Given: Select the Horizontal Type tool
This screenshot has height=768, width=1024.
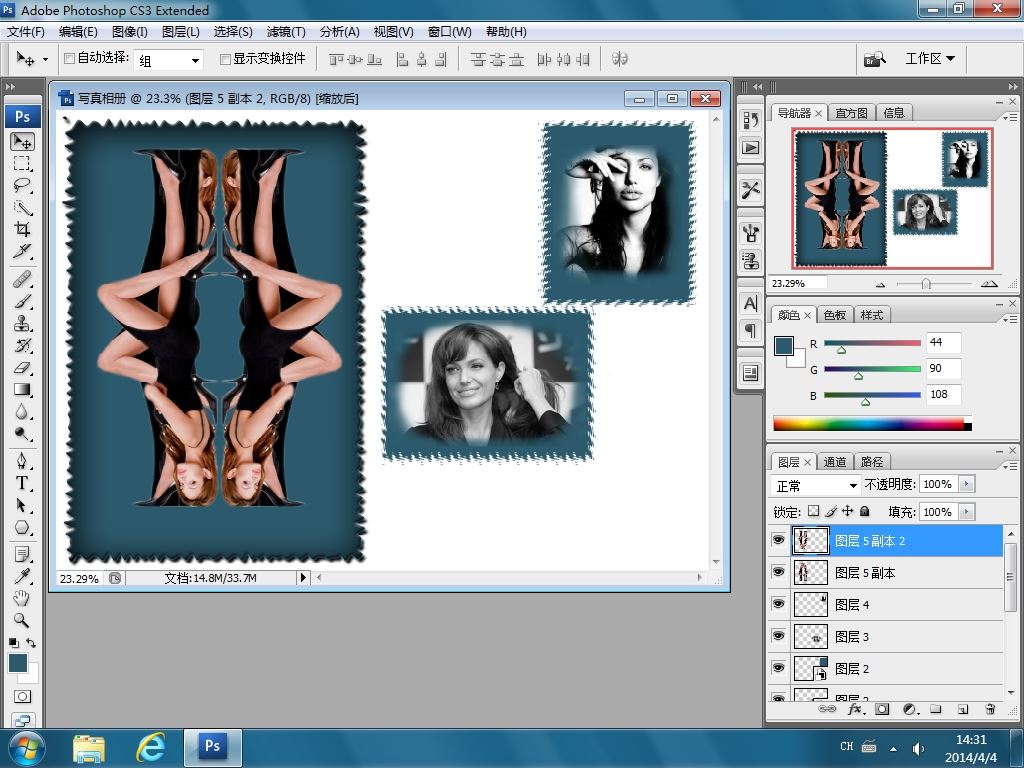Looking at the screenshot, I should click(x=22, y=483).
